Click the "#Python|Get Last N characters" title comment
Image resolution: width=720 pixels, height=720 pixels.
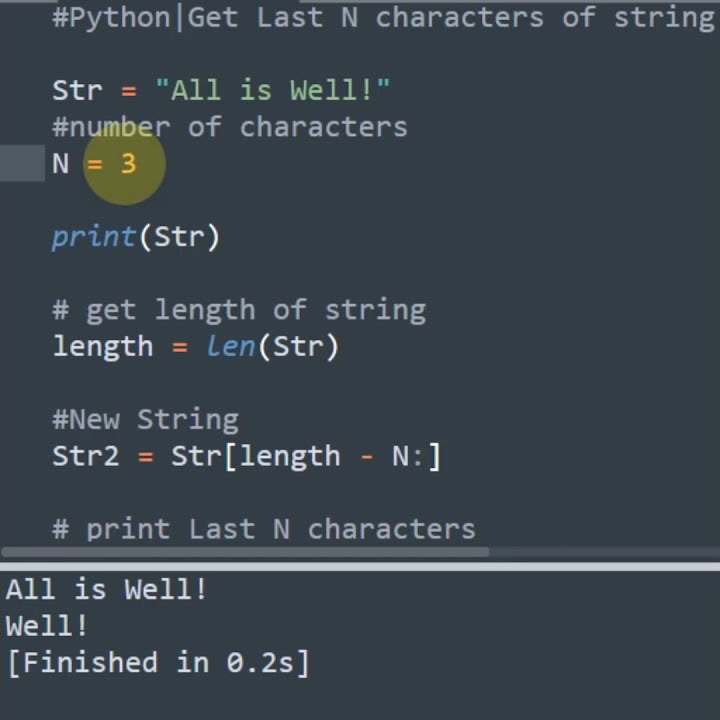pos(382,17)
